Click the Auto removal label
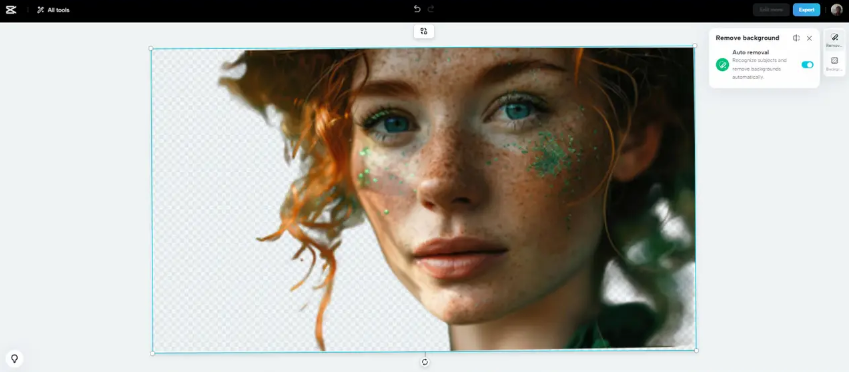The height and width of the screenshot is (372, 849). [x=750, y=53]
